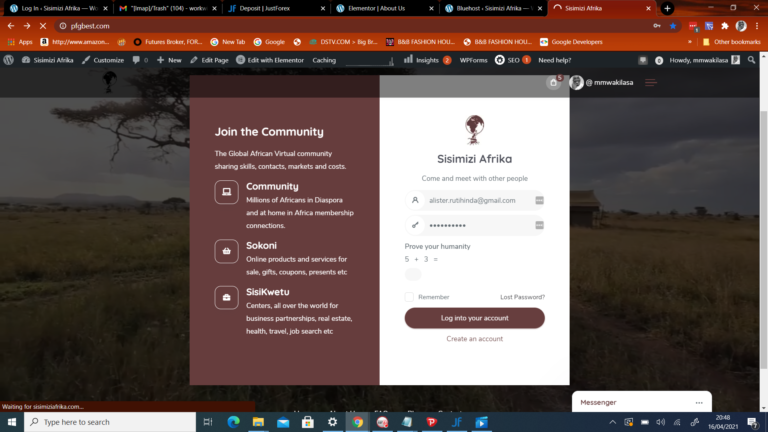Open the shopping bag cart icon
768x432 pixels.
553,83
